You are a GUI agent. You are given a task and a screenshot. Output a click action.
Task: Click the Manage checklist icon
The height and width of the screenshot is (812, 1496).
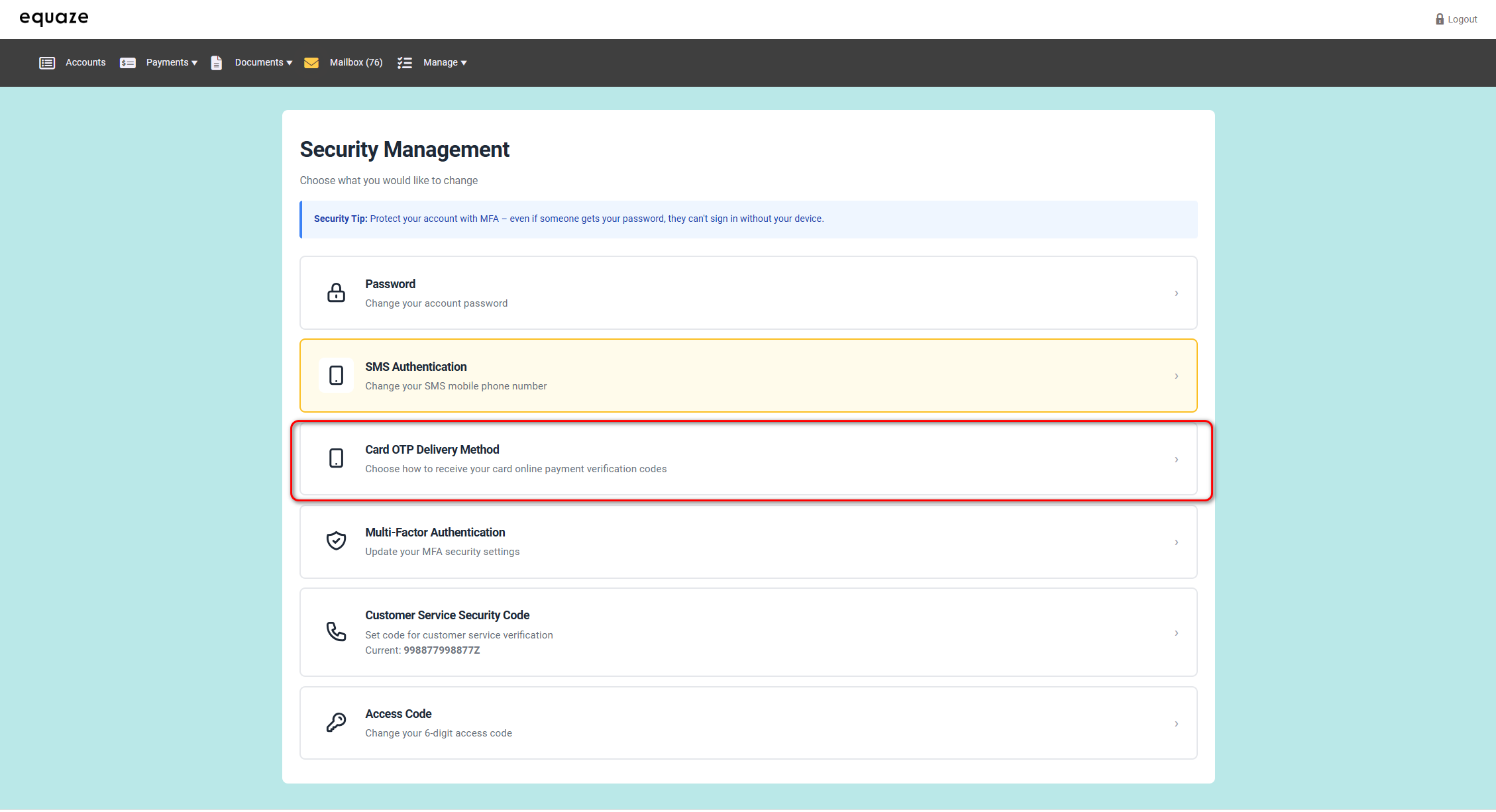pos(405,63)
